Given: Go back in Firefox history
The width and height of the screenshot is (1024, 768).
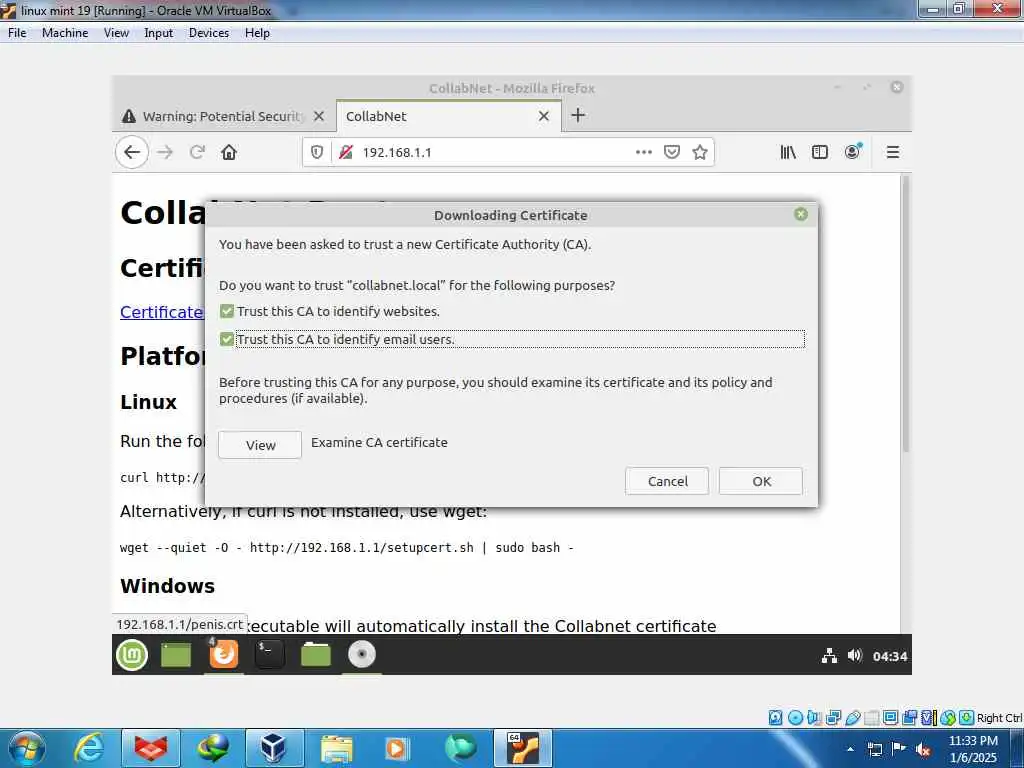Looking at the screenshot, I should 132,152.
